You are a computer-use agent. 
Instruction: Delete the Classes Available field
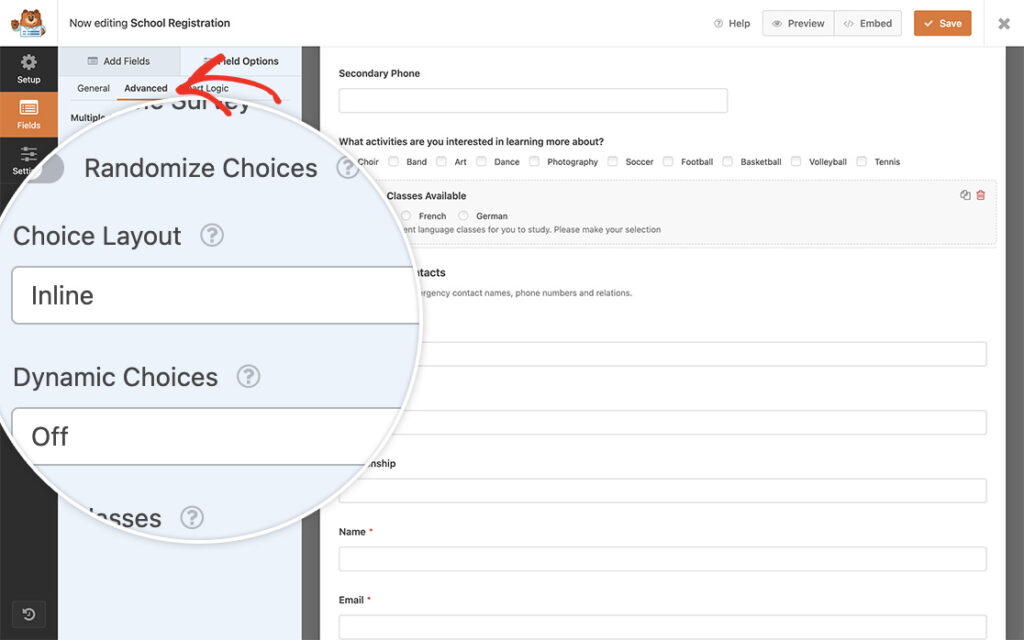980,195
